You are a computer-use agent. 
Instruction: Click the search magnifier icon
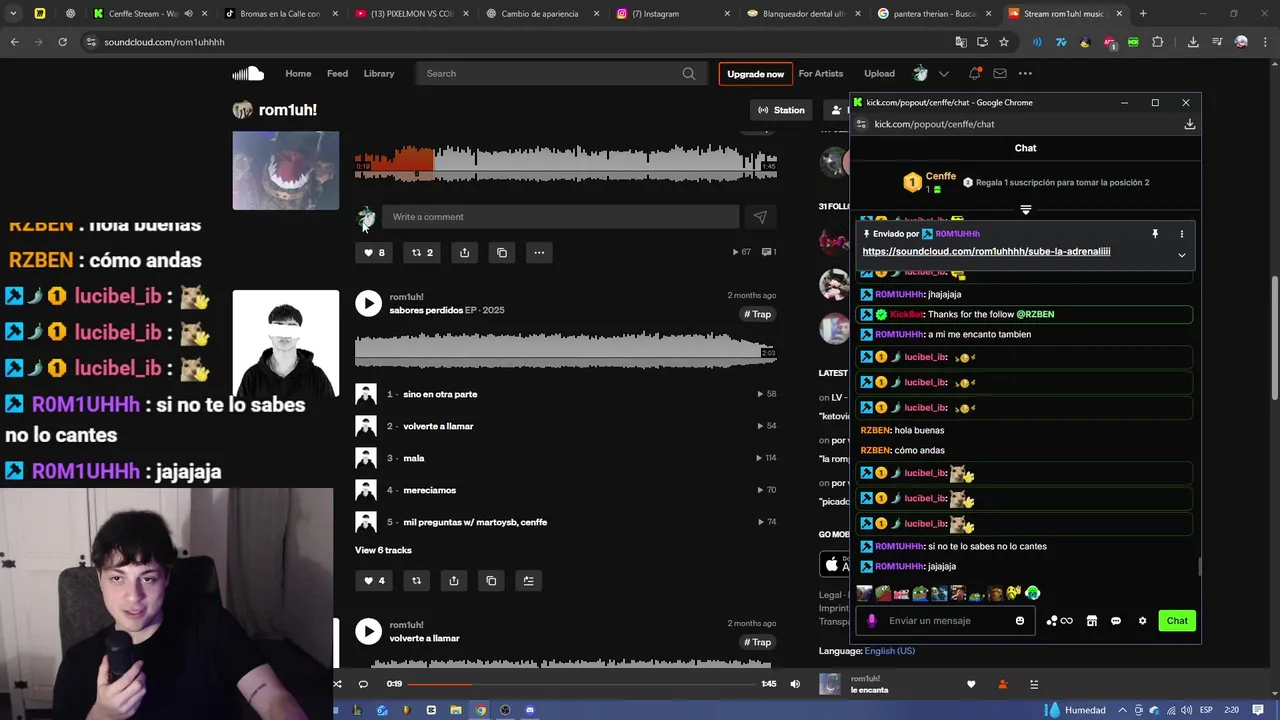click(689, 73)
